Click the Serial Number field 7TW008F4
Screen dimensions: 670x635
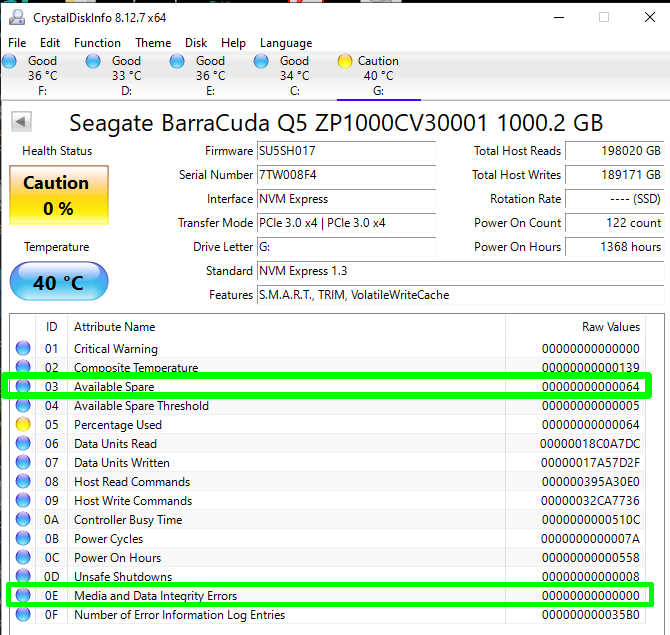point(347,175)
